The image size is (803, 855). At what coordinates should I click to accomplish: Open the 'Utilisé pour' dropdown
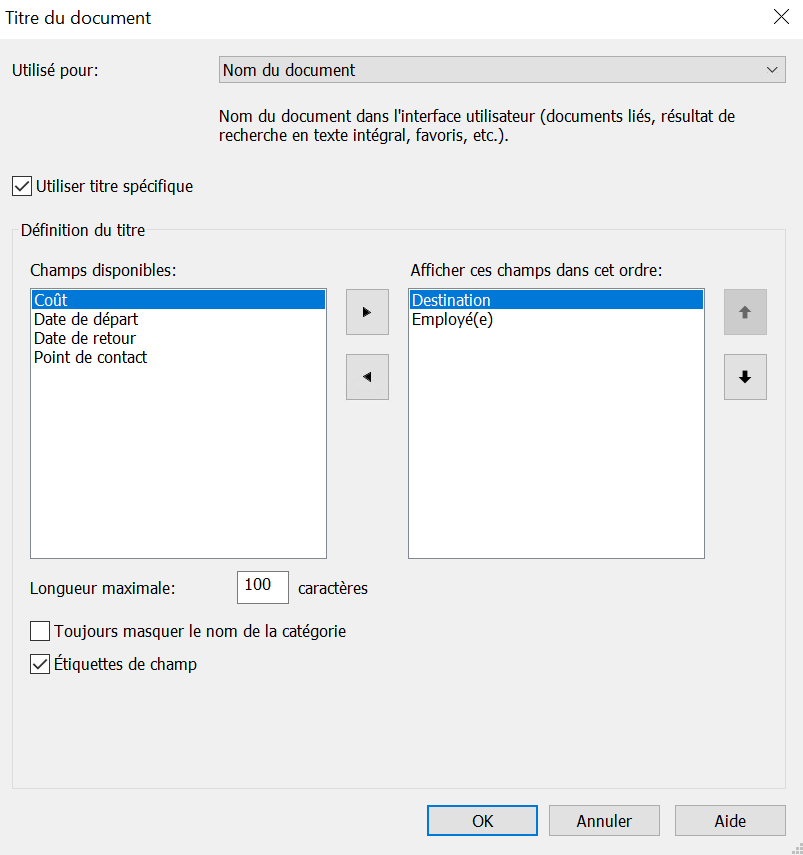pos(501,70)
